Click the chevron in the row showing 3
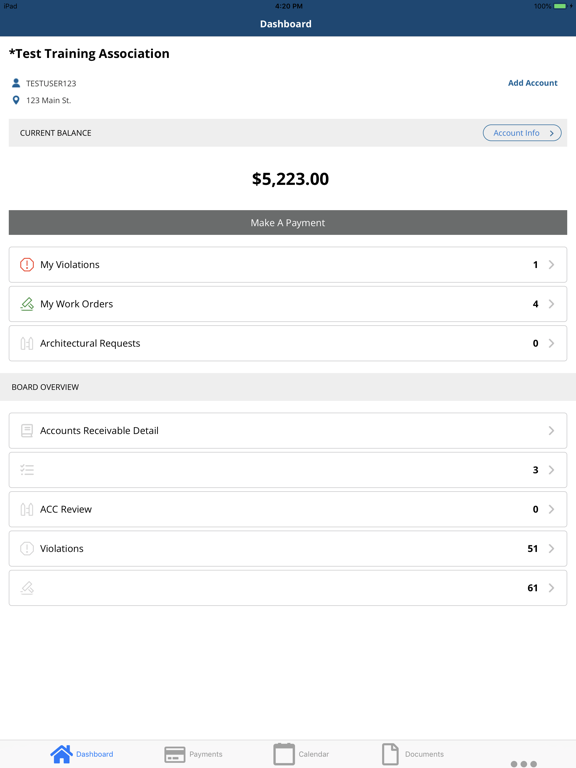Image resolution: width=576 pixels, height=768 pixels. point(552,470)
